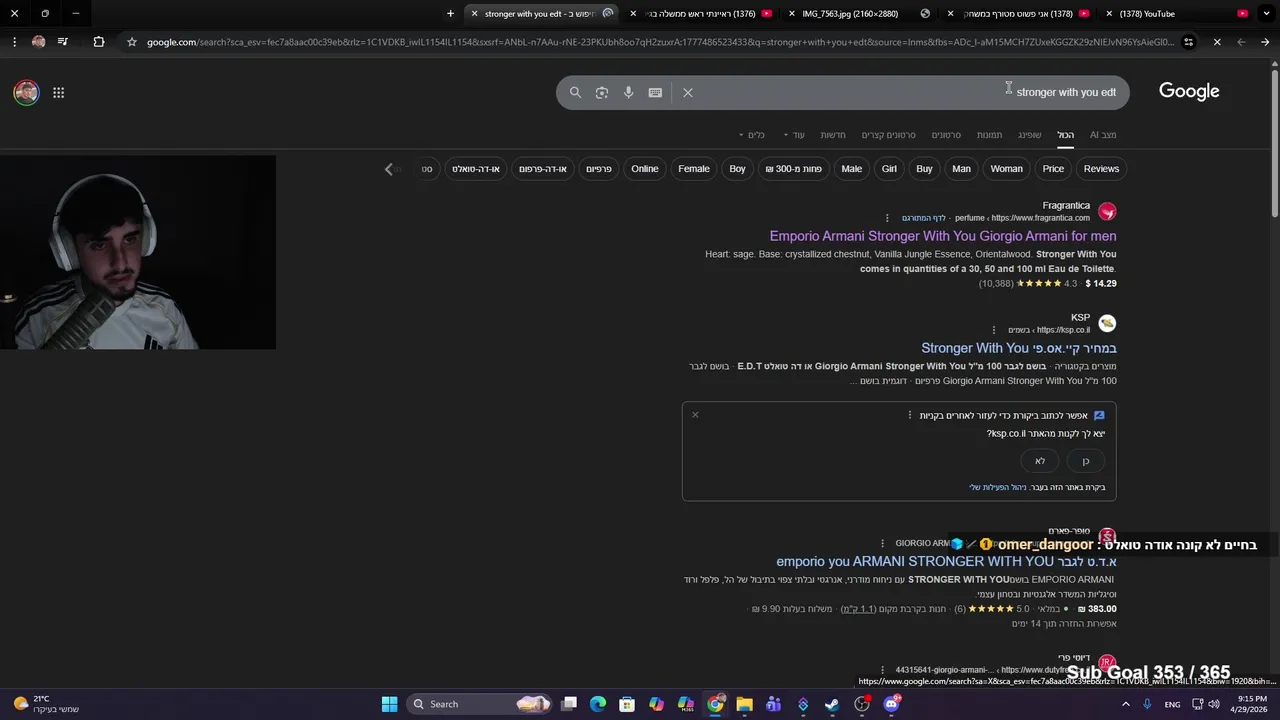Select the Female filter chip
Viewport: 1280px width, 720px height.
[693, 169]
